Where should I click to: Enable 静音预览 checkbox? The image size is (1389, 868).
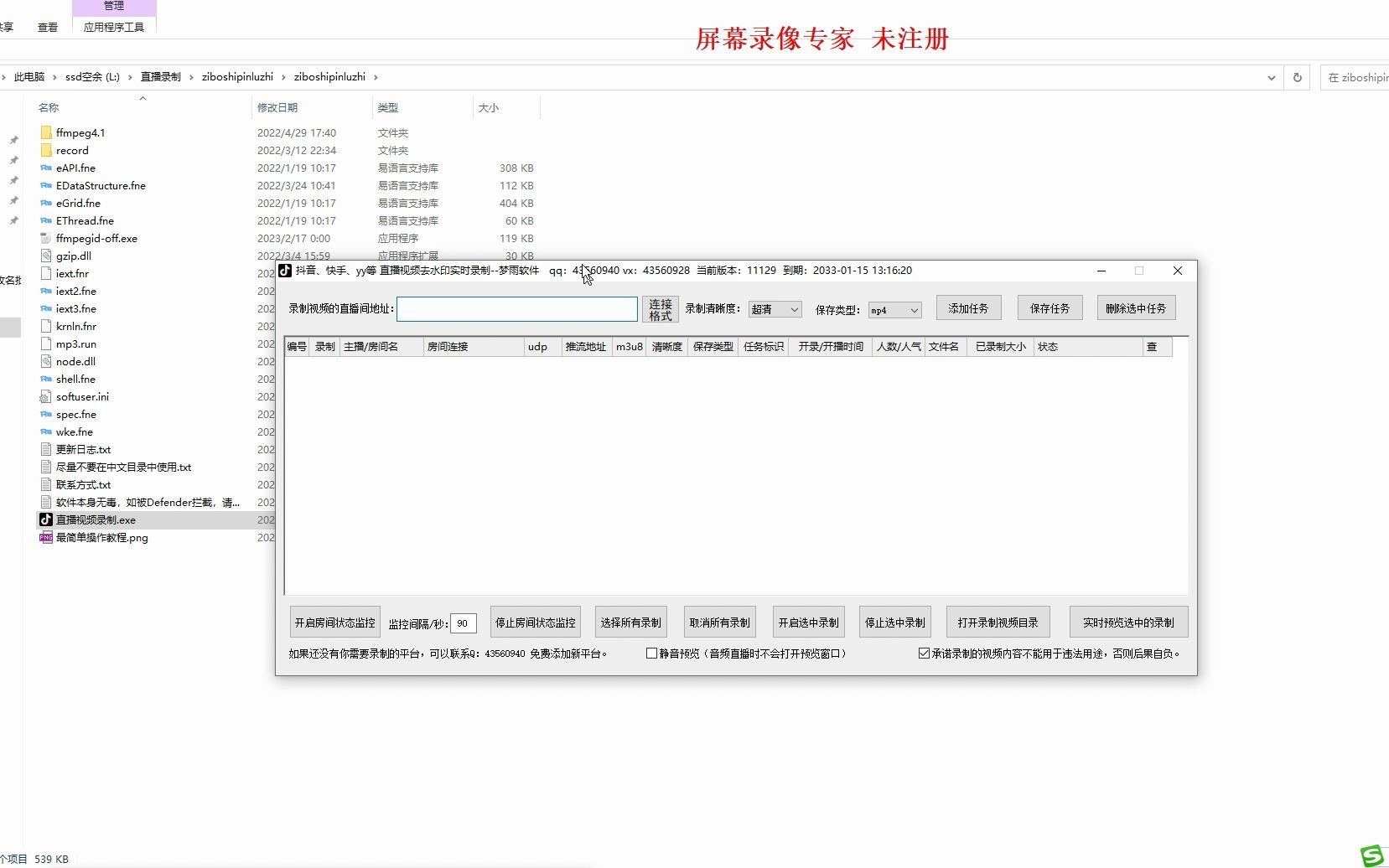coord(651,654)
